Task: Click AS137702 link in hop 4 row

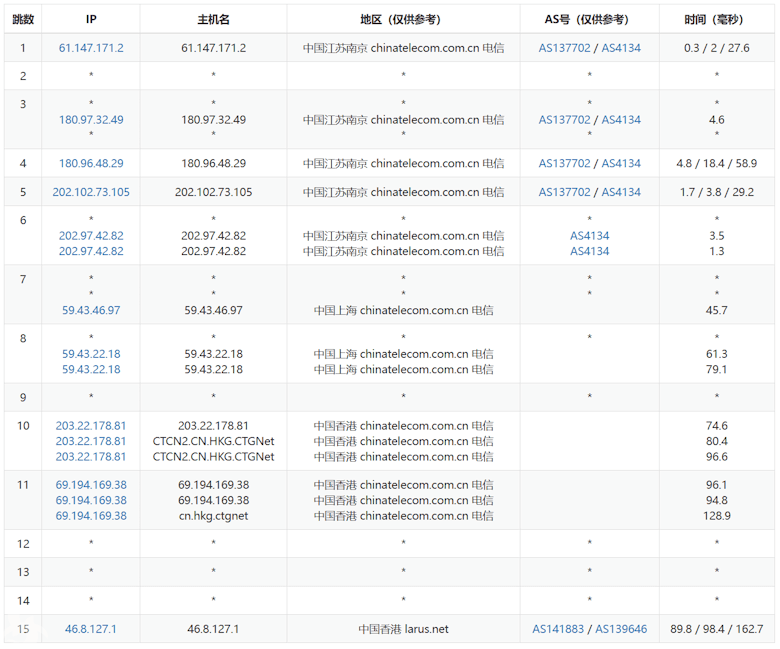Action: click(565, 163)
